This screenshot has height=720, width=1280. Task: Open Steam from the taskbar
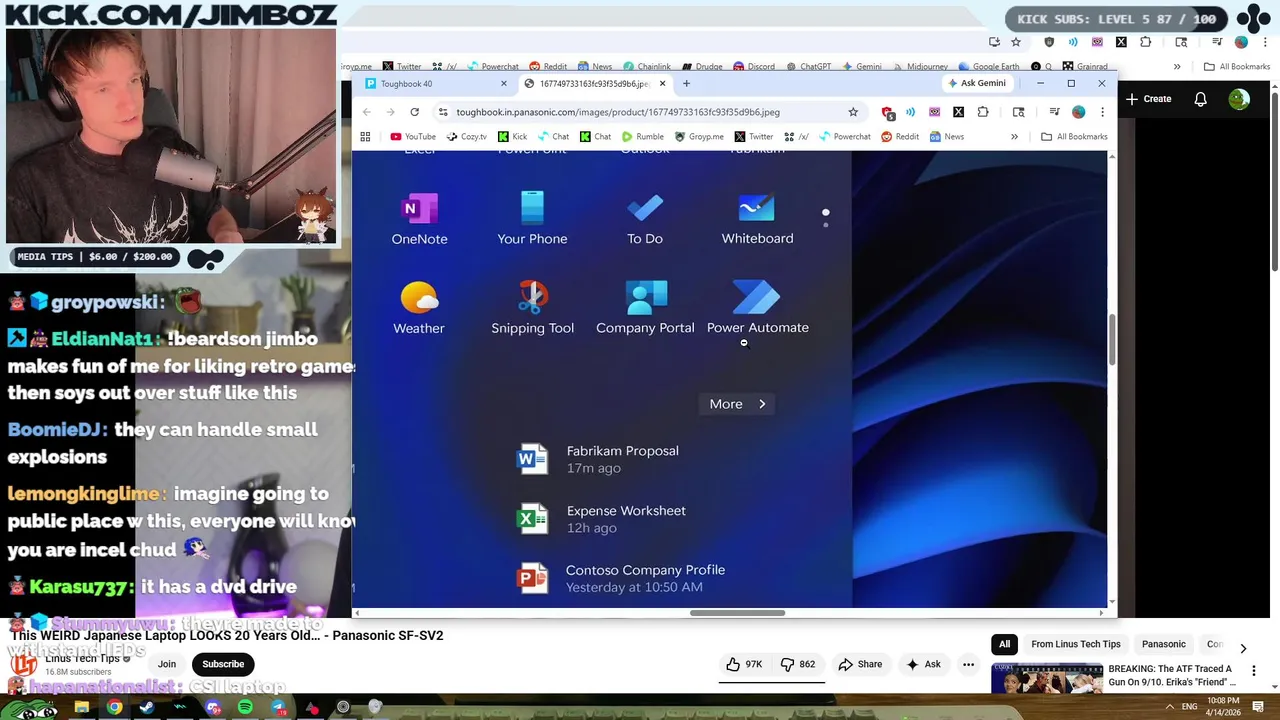click(x=147, y=707)
